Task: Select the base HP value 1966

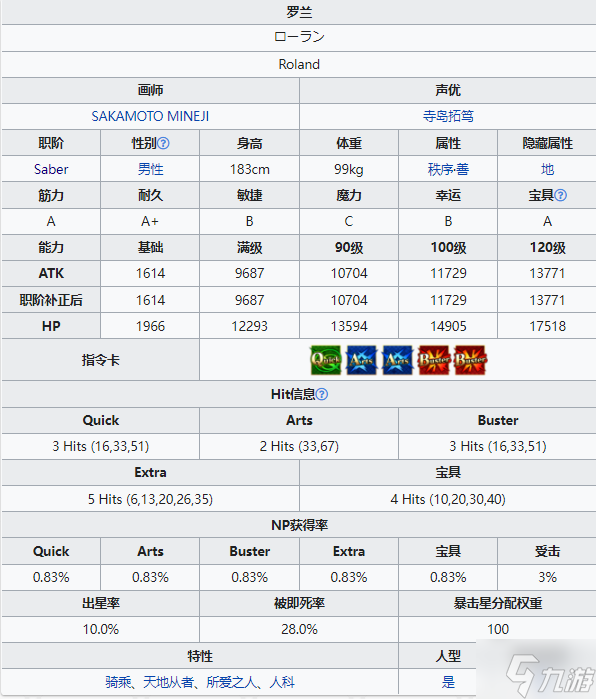Action: [x=150, y=326]
